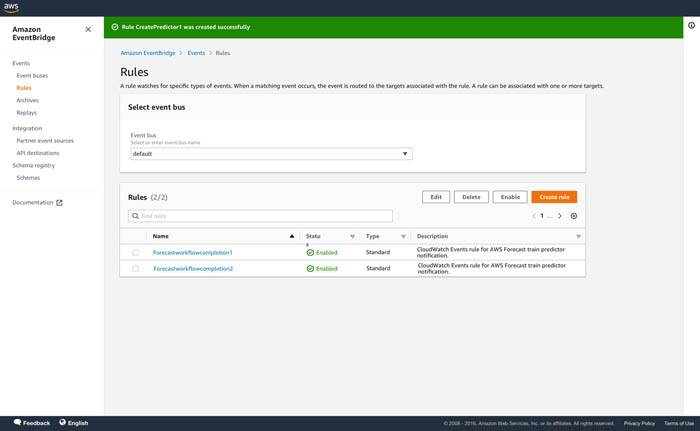Click Enabled status icon for Forecastworkflowcompletion1
The image size is (700, 431).
tap(310, 253)
